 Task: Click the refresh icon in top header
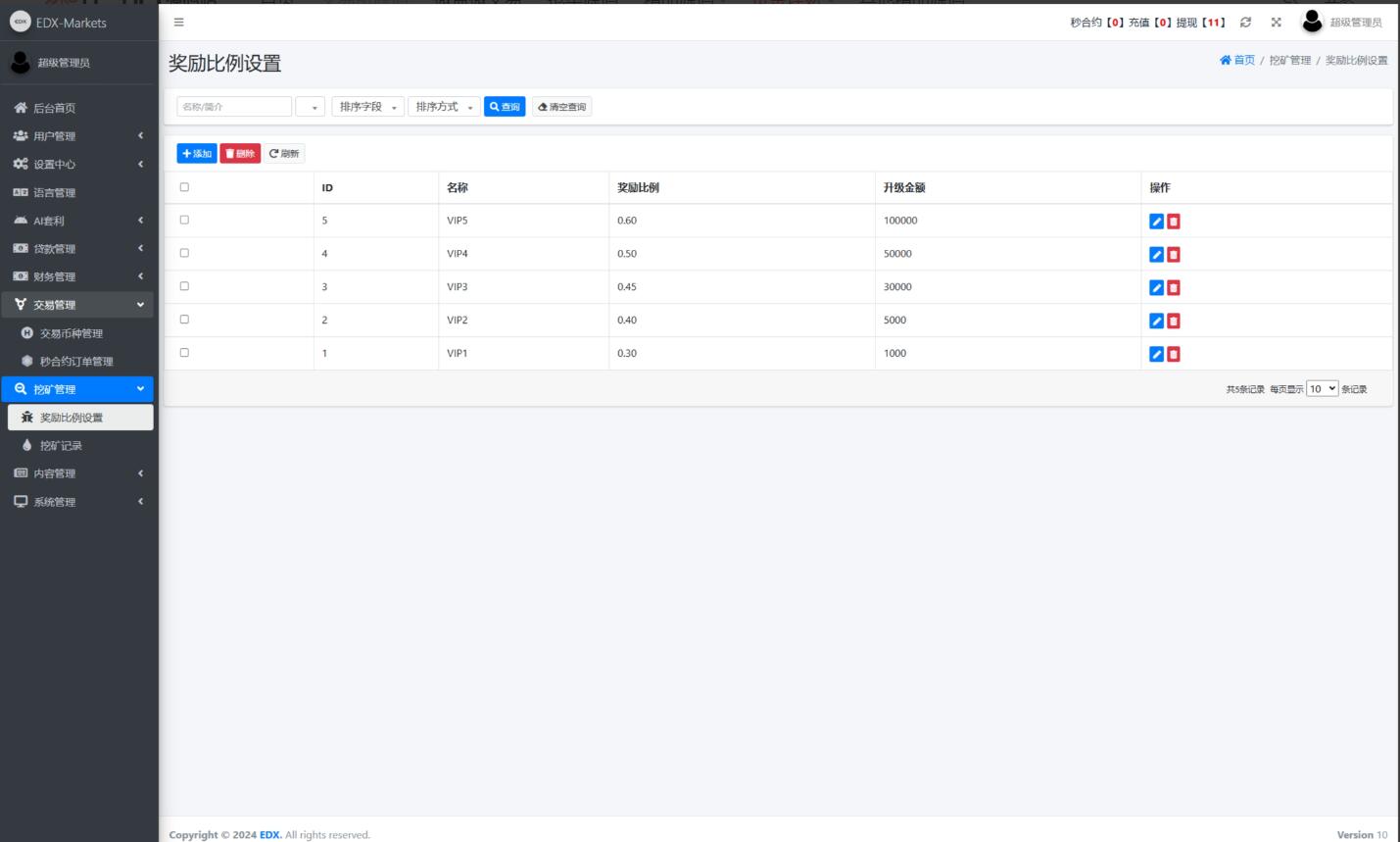click(1245, 22)
